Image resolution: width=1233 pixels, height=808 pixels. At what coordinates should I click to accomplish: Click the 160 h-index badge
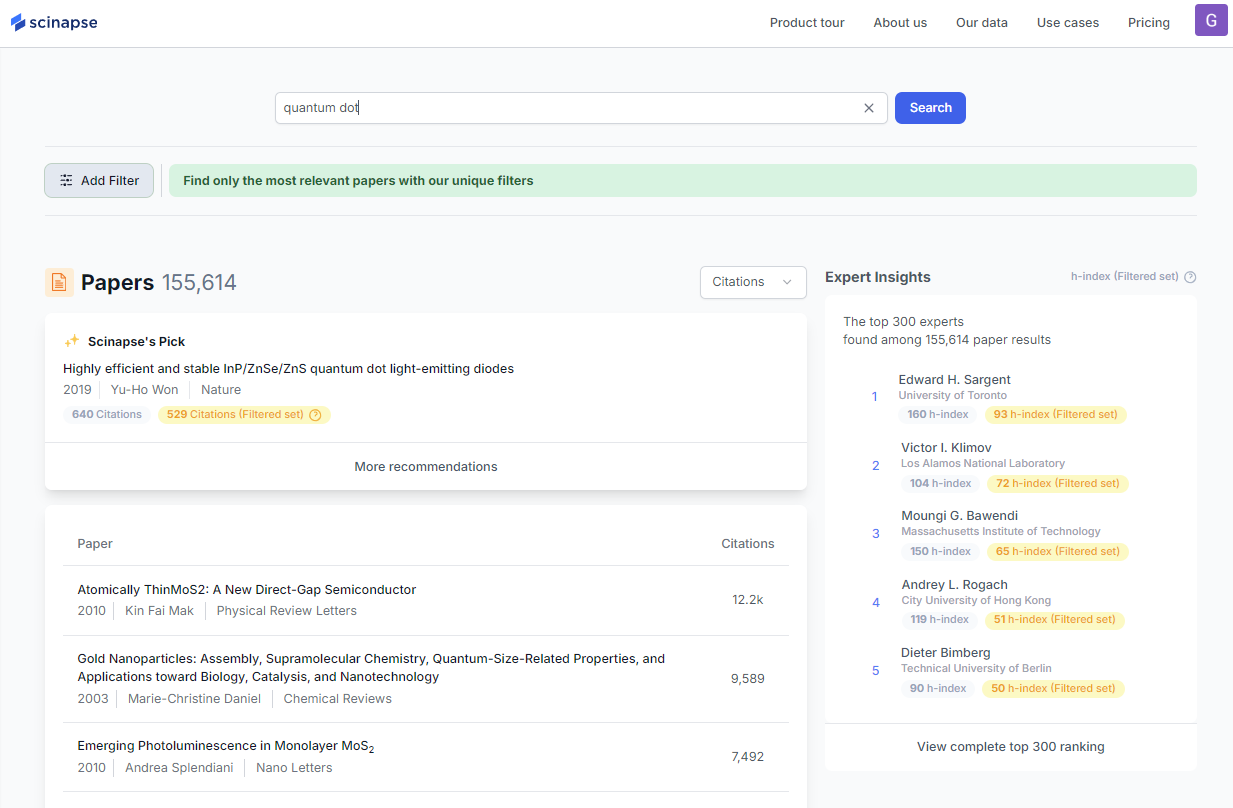pos(937,414)
